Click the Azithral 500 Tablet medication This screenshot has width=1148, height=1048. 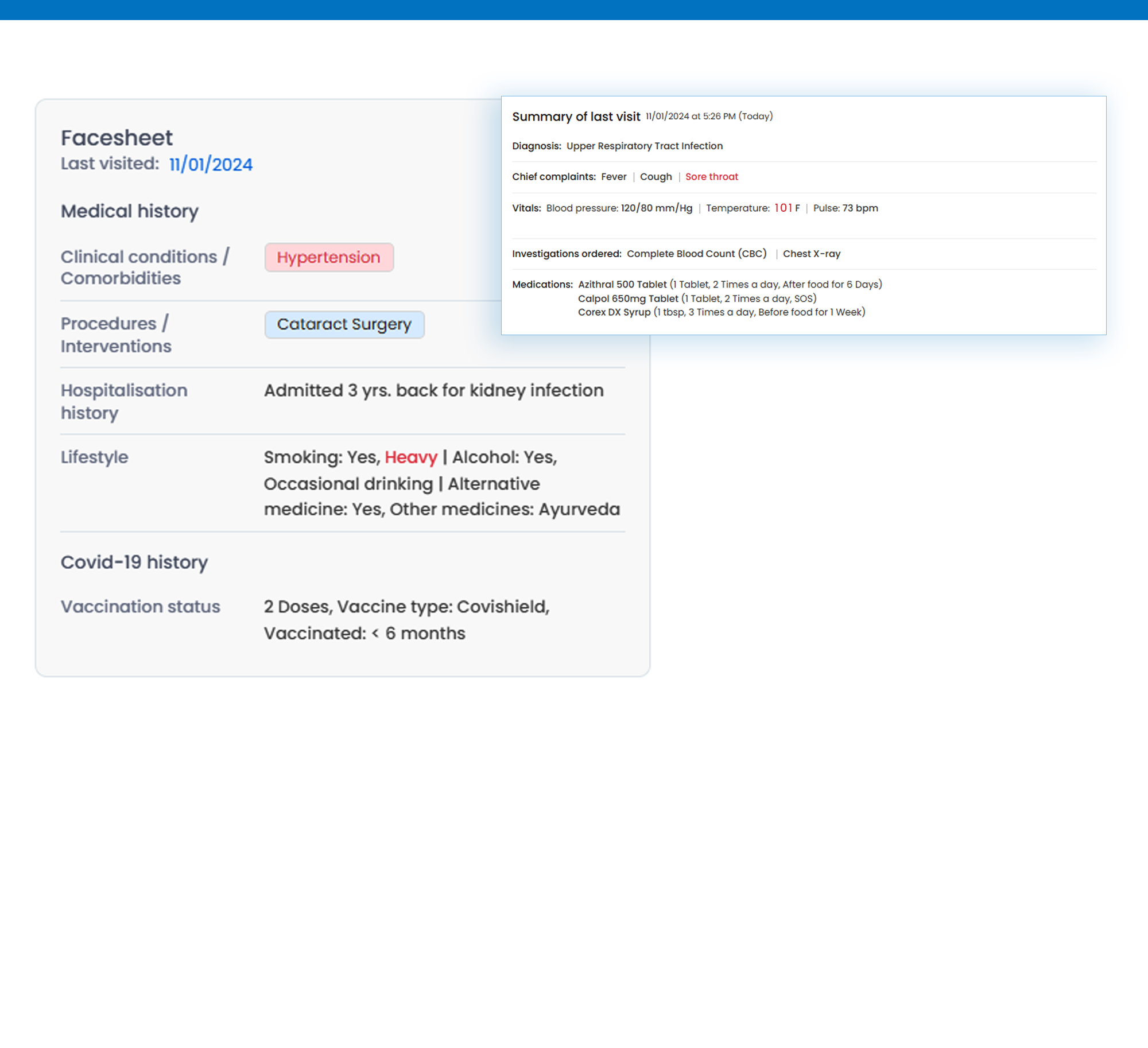point(622,284)
